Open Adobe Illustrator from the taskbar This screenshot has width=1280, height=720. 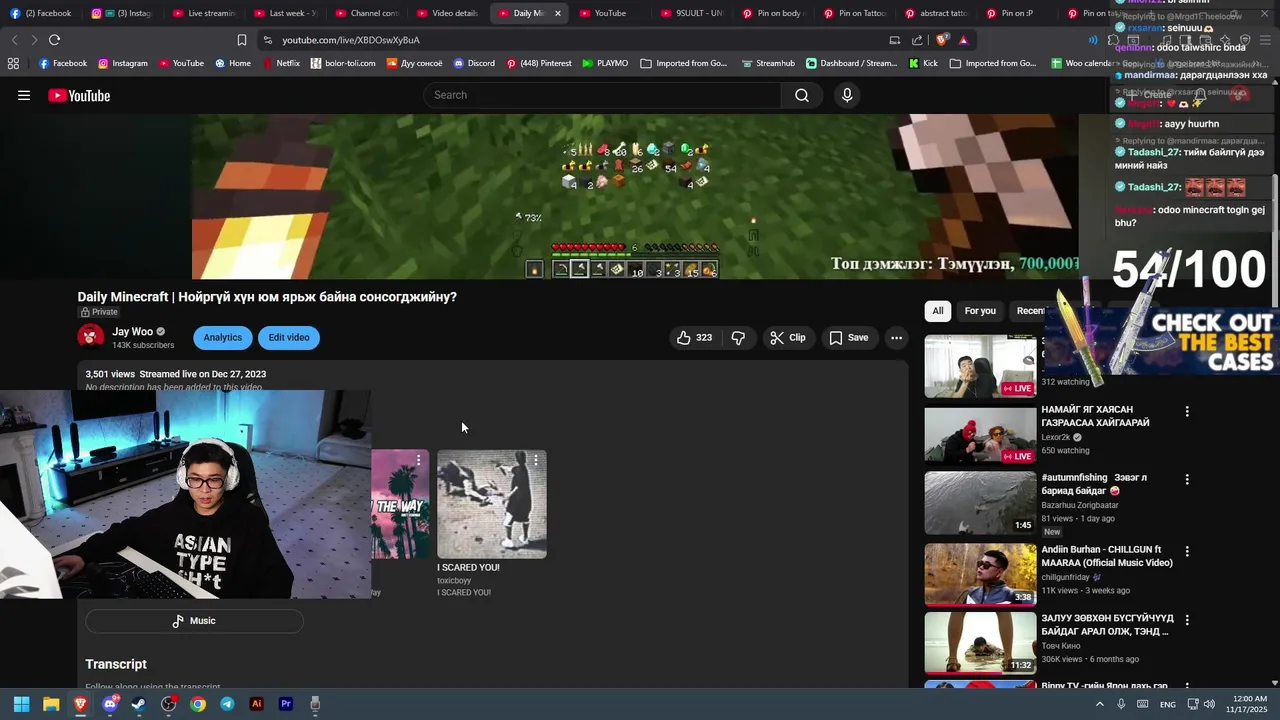coord(256,704)
